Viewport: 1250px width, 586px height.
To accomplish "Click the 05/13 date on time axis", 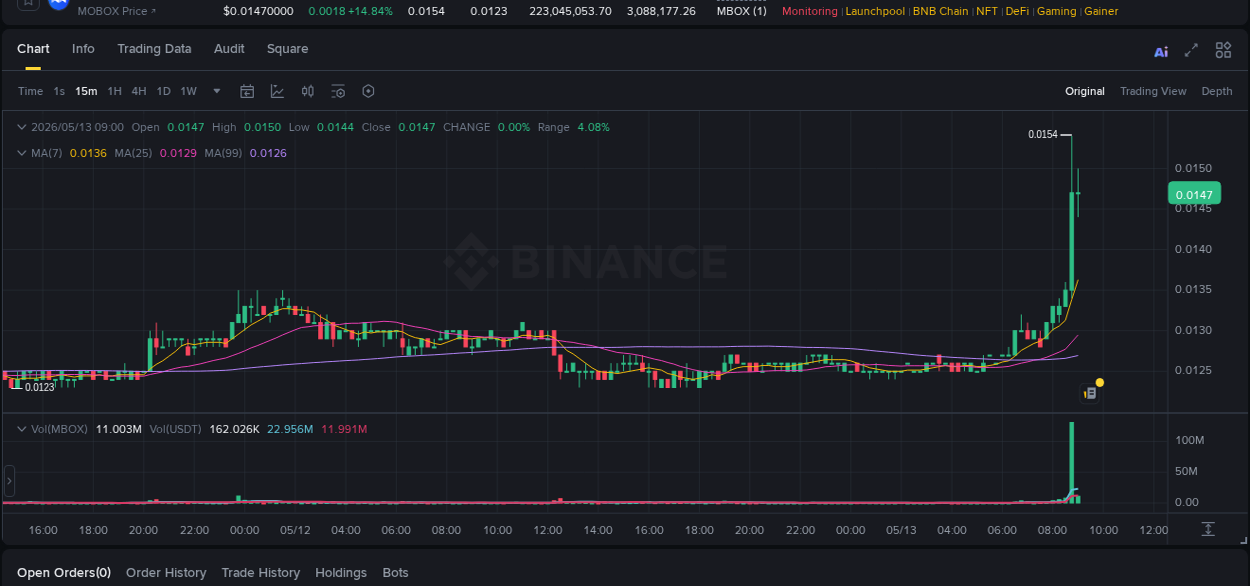I will coord(901,530).
